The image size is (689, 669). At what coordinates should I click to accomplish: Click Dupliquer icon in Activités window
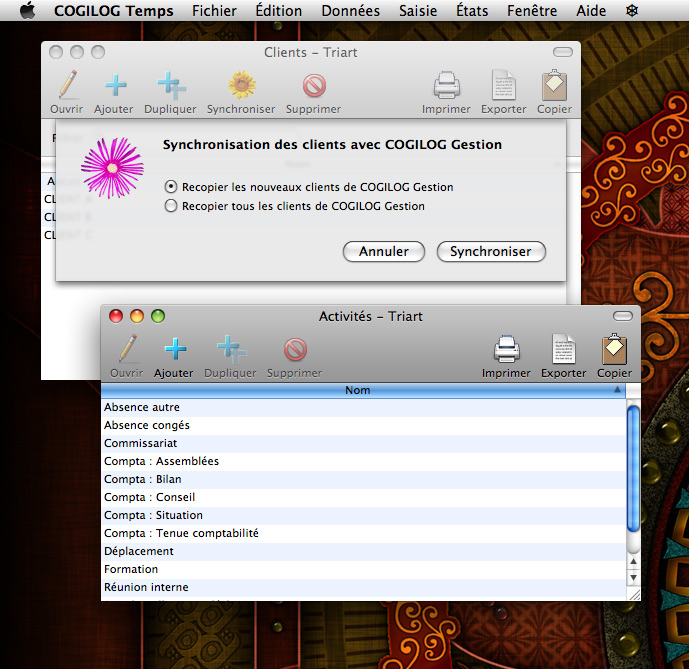[x=231, y=350]
